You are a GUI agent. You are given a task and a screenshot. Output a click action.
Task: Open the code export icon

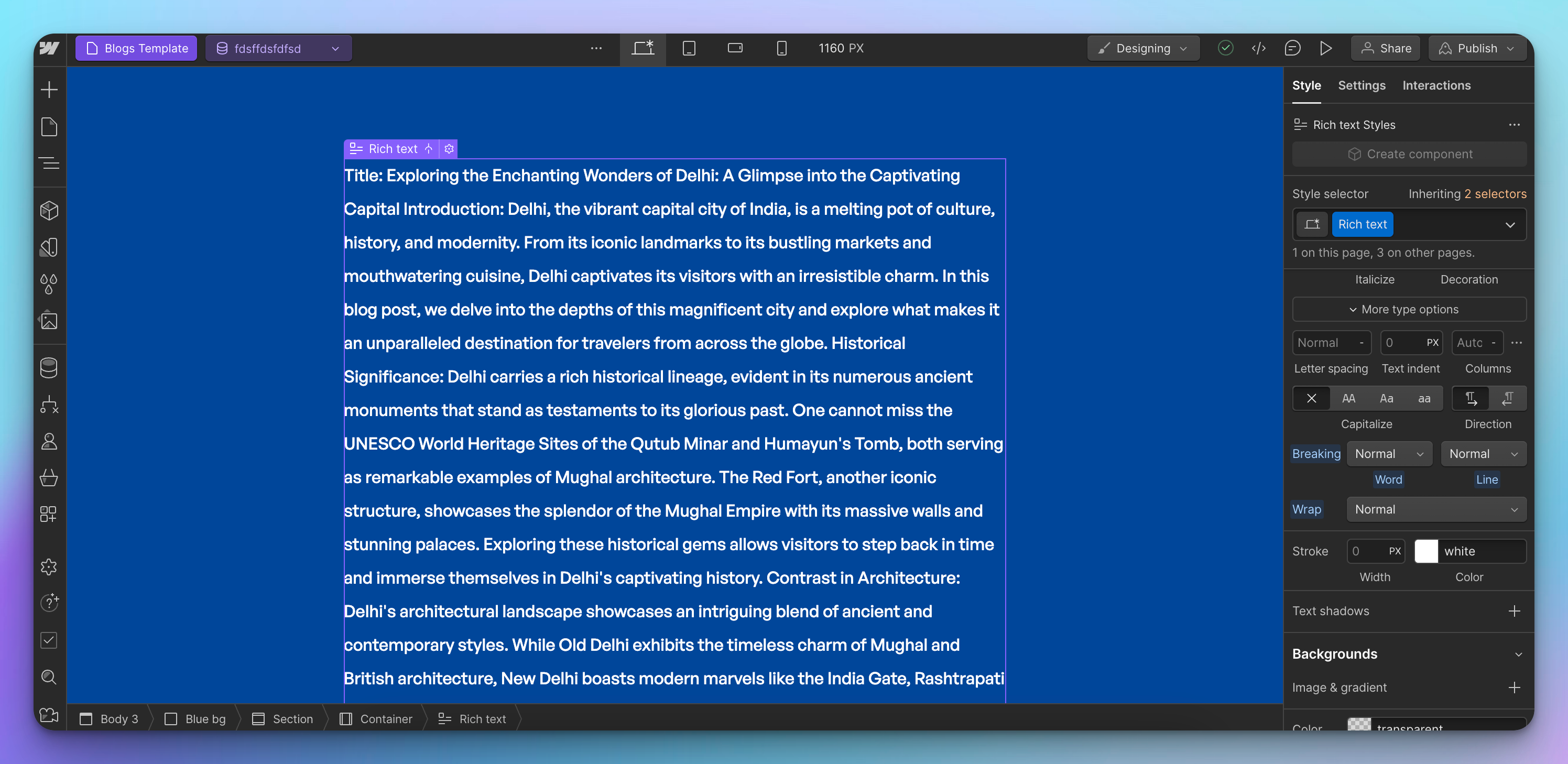(x=1259, y=48)
